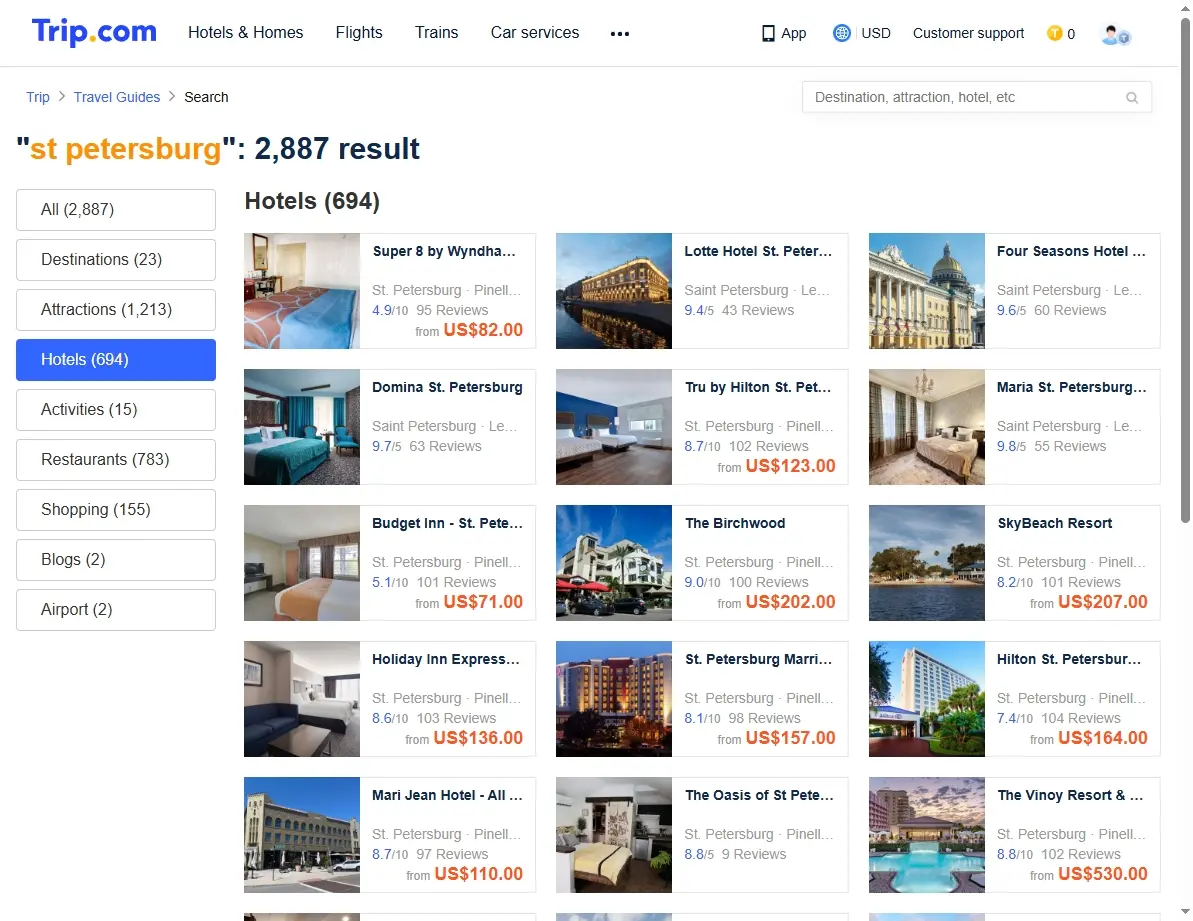Viewport: 1193px width, 921px height.
Task: Click Domina St. Petersburg title
Action: click(x=447, y=388)
